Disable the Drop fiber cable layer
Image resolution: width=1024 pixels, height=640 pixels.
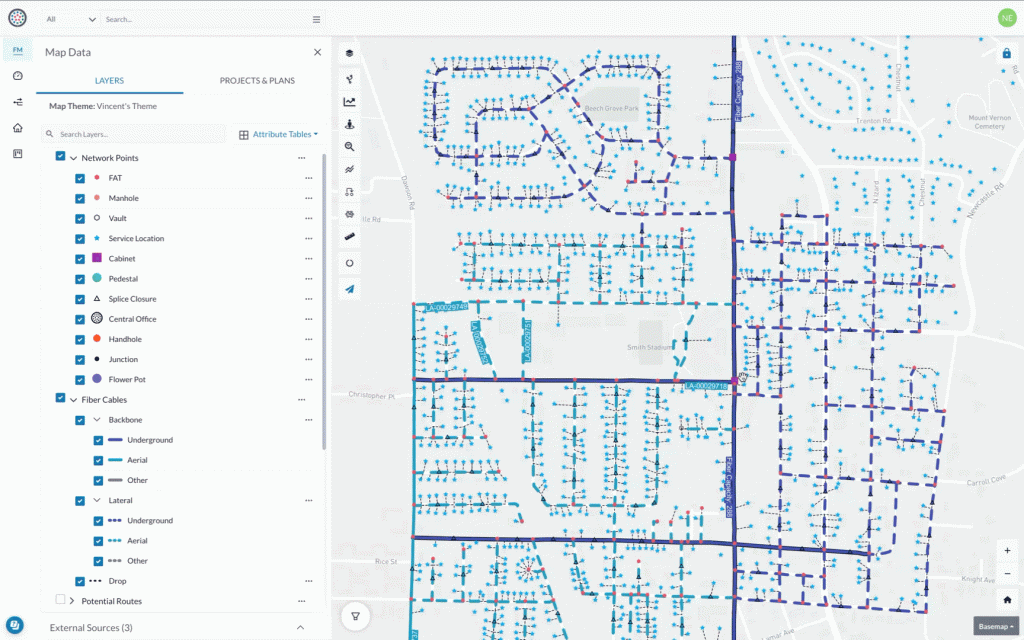coord(81,581)
